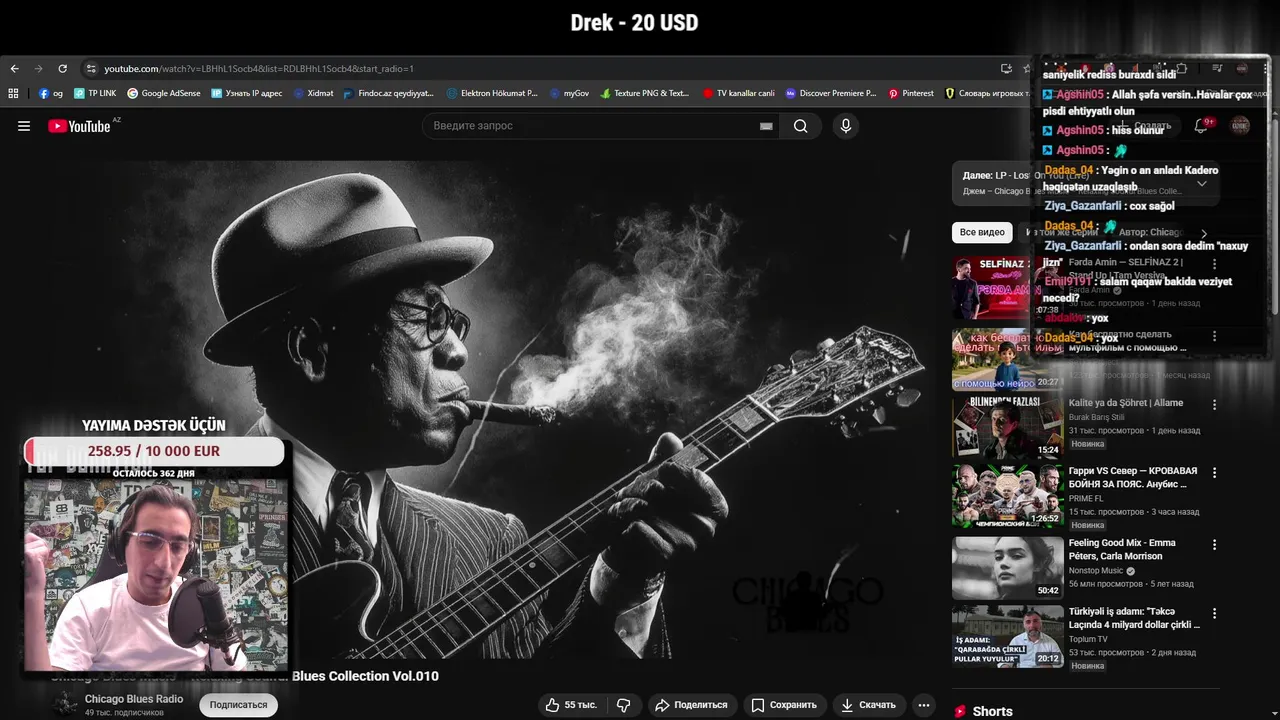
Task: Open the SELFİNAZ video thumbnail
Action: [x=1007, y=287]
